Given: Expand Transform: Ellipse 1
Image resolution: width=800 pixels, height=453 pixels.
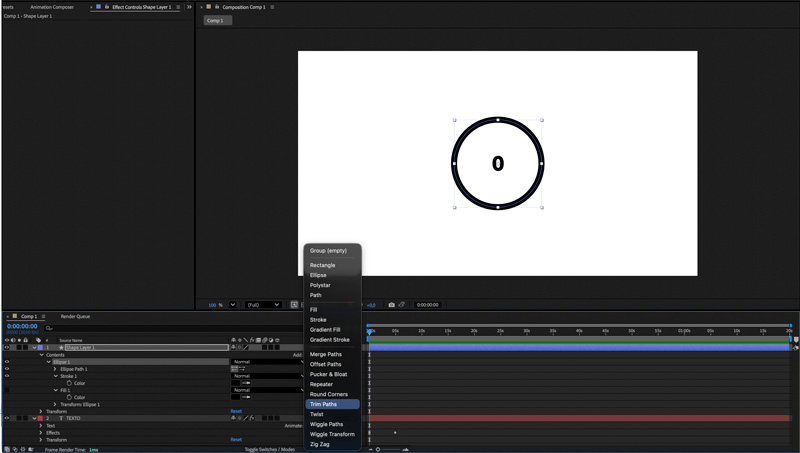Looking at the screenshot, I should point(55,405).
